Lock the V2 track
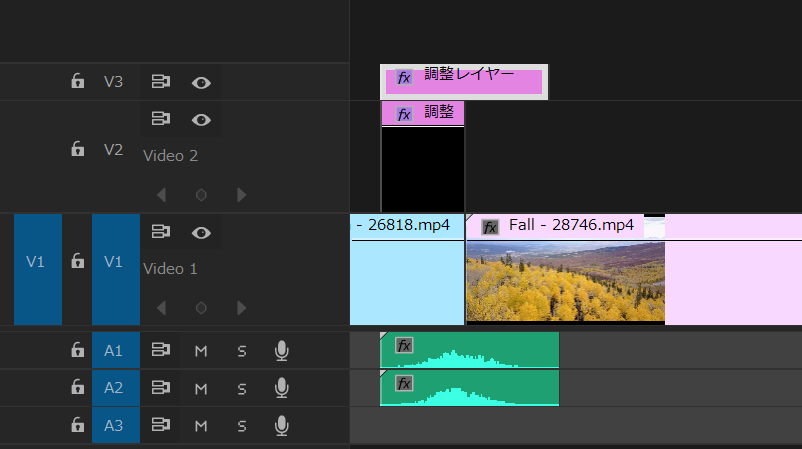This screenshot has width=802, height=449. click(77, 149)
